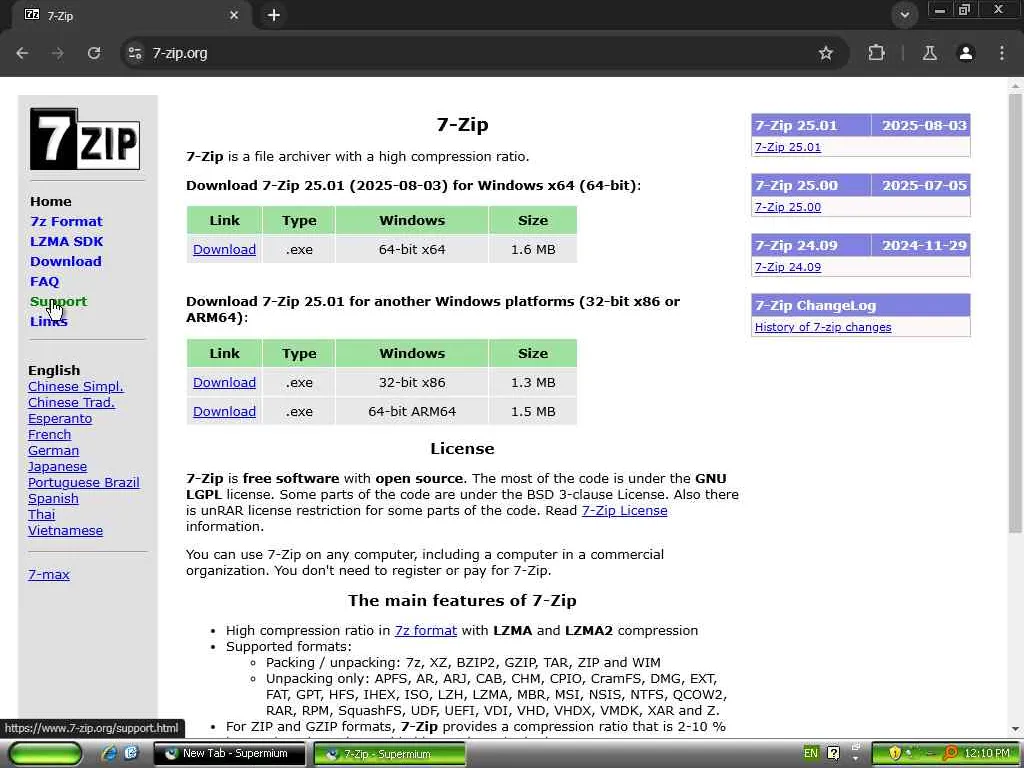The width and height of the screenshot is (1024, 768).
Task: Click the taskbar clock 12:10 PM
Action: 987,753
